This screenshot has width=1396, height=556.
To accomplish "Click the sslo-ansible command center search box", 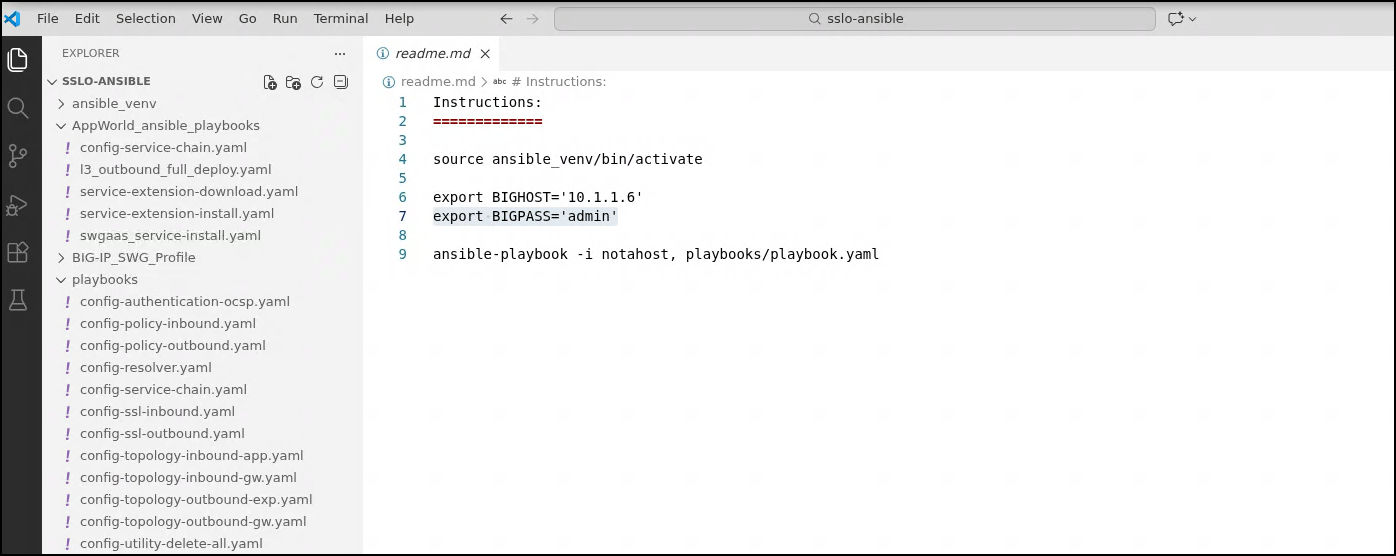I will (855, 18).
